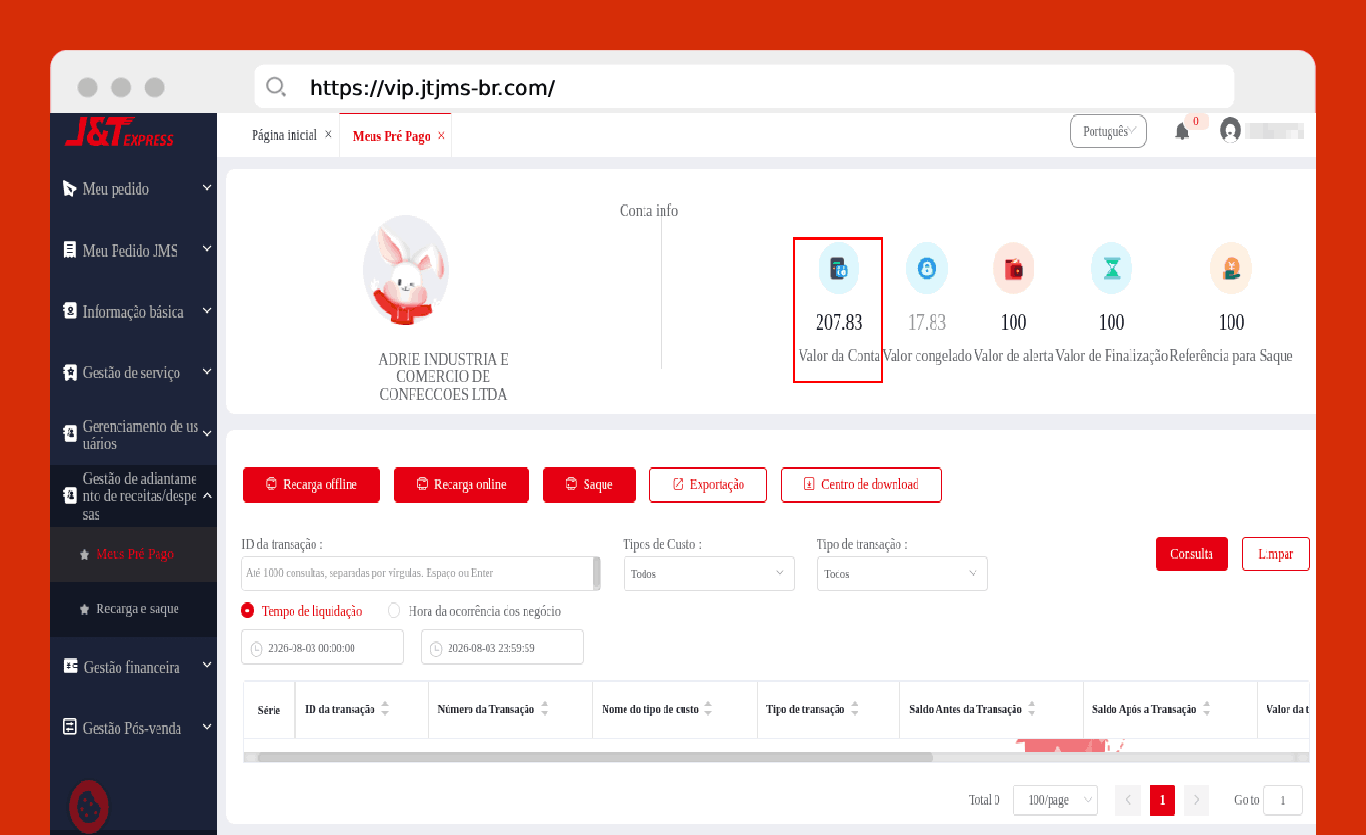The image size is (1366, 835).
Task: Click the table horizontal scrollbar
Action: [x=595, y=757]
